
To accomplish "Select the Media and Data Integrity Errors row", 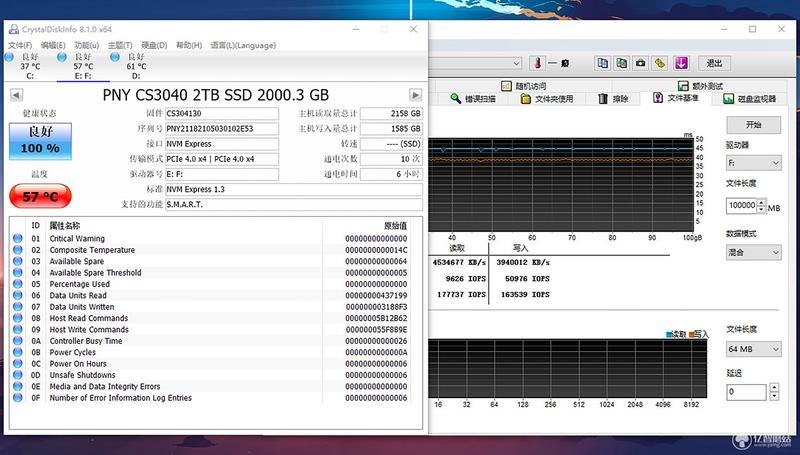I will (x=216, y=386).
